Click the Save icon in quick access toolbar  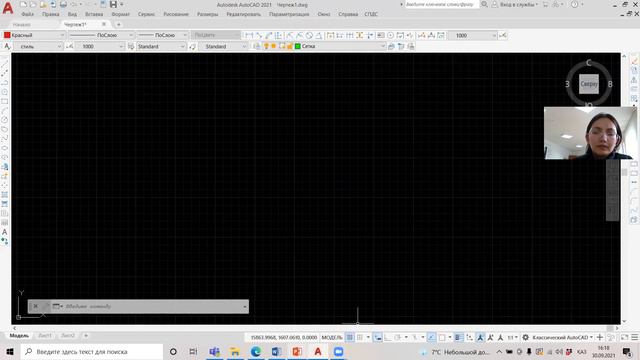click(113, 4)
